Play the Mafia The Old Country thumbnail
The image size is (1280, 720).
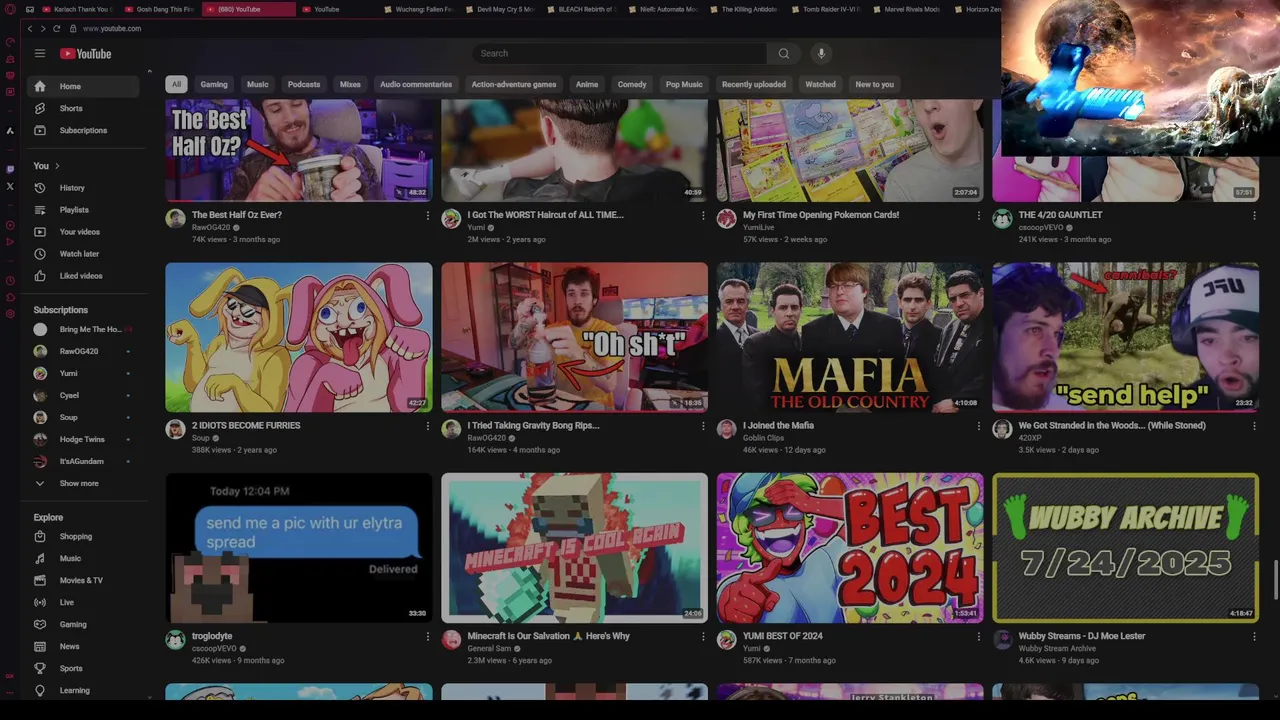click(x=850, y=337)
